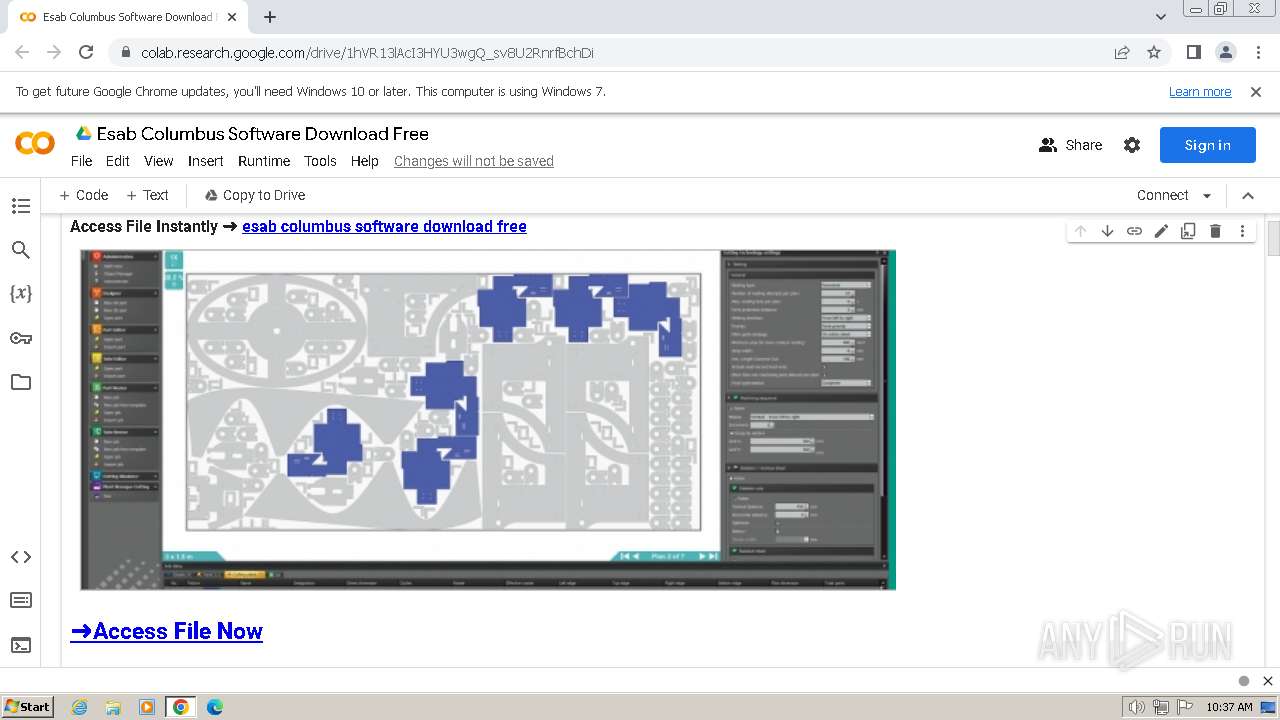1280x720 pixels.
Task: Click Copy to Drive button
Action: (x=255, y=195)
